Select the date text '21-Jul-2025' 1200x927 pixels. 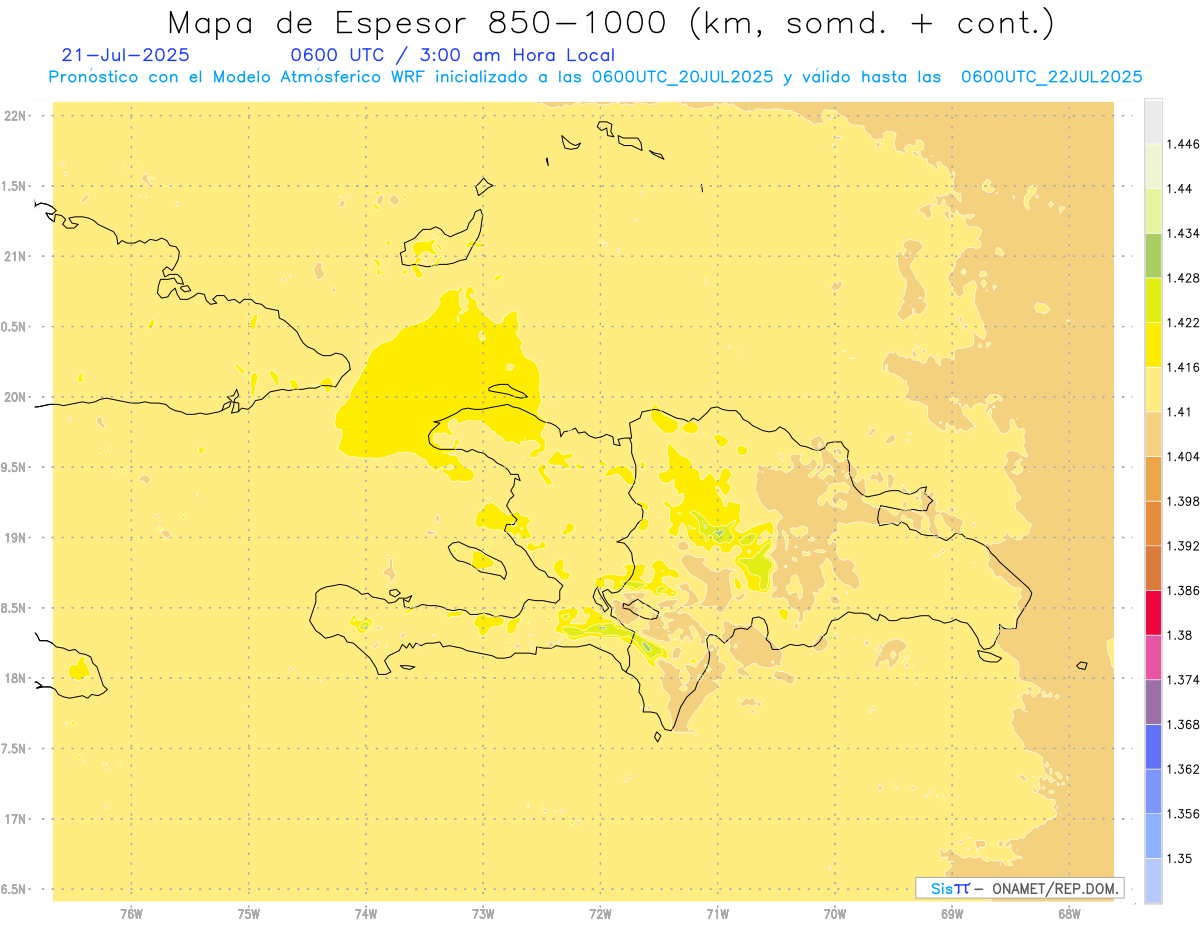coord(125,55)
